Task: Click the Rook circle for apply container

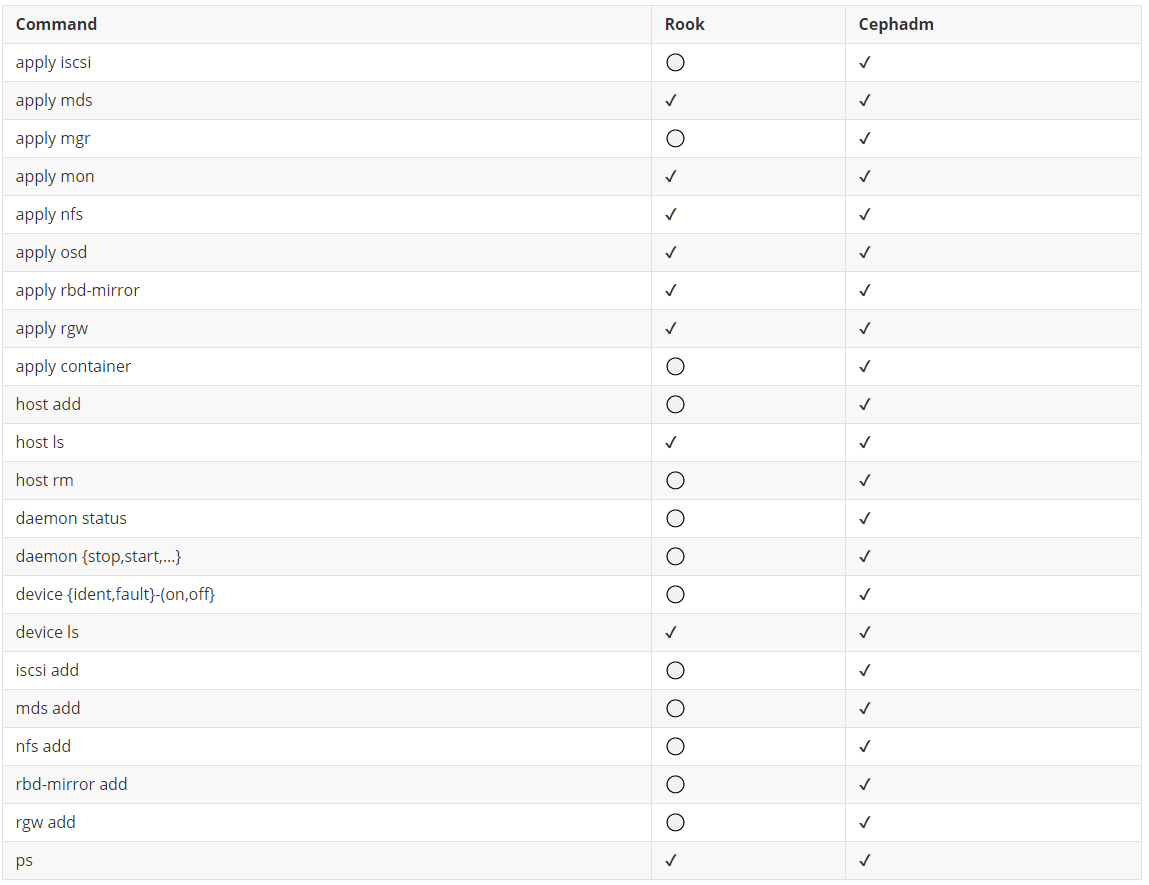Action: coord(675,366)
